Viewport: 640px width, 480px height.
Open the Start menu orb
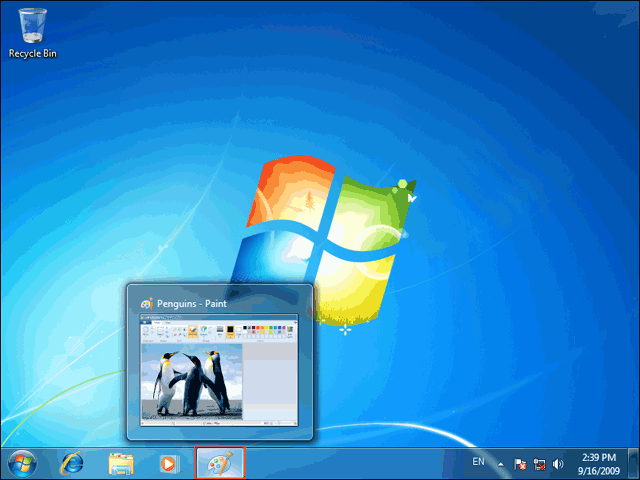click(x=22, y=464)
